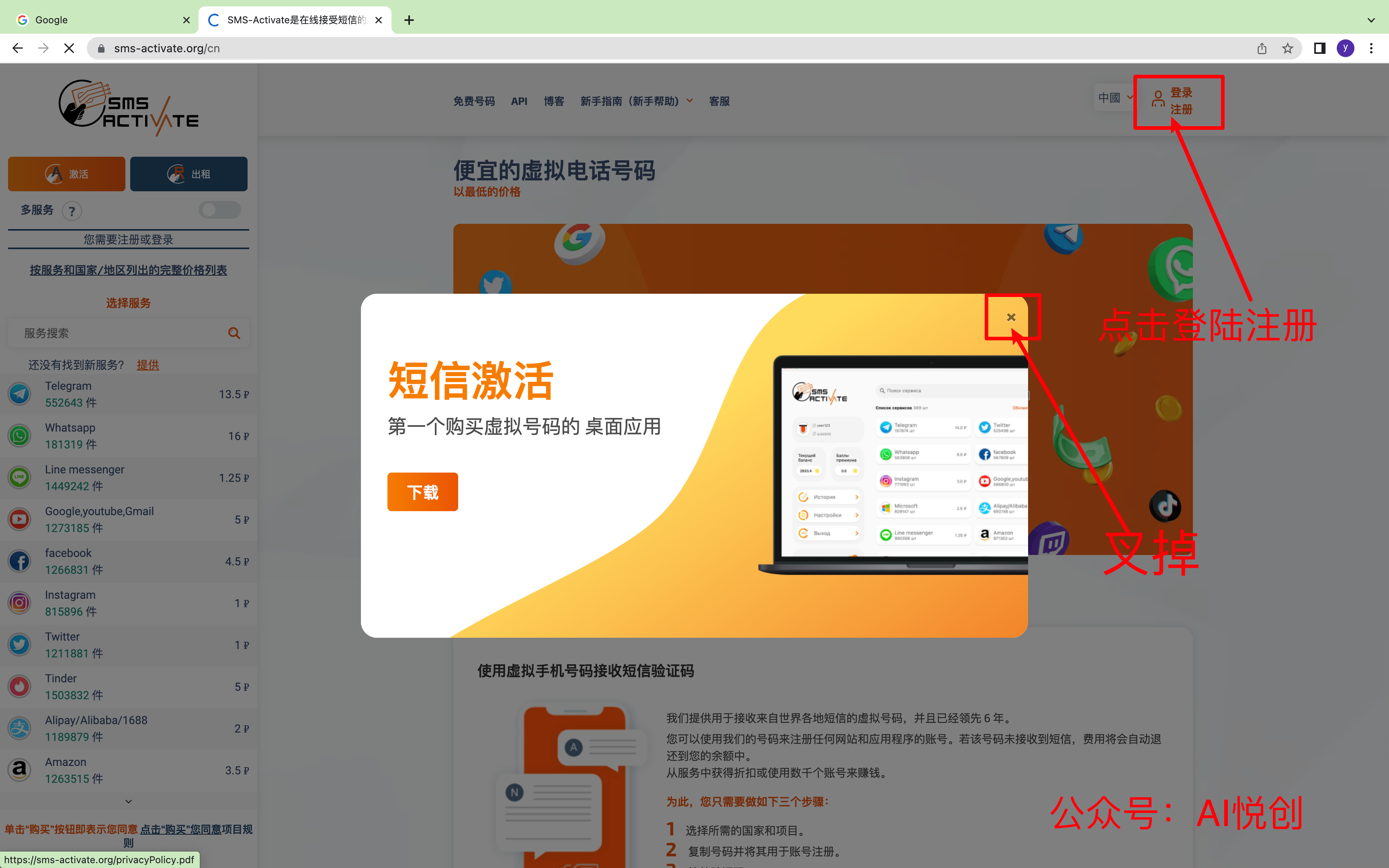This screenshot has height=868, width=1389.
Task: Select the Twitter service icon
Action: click(20, 645)
